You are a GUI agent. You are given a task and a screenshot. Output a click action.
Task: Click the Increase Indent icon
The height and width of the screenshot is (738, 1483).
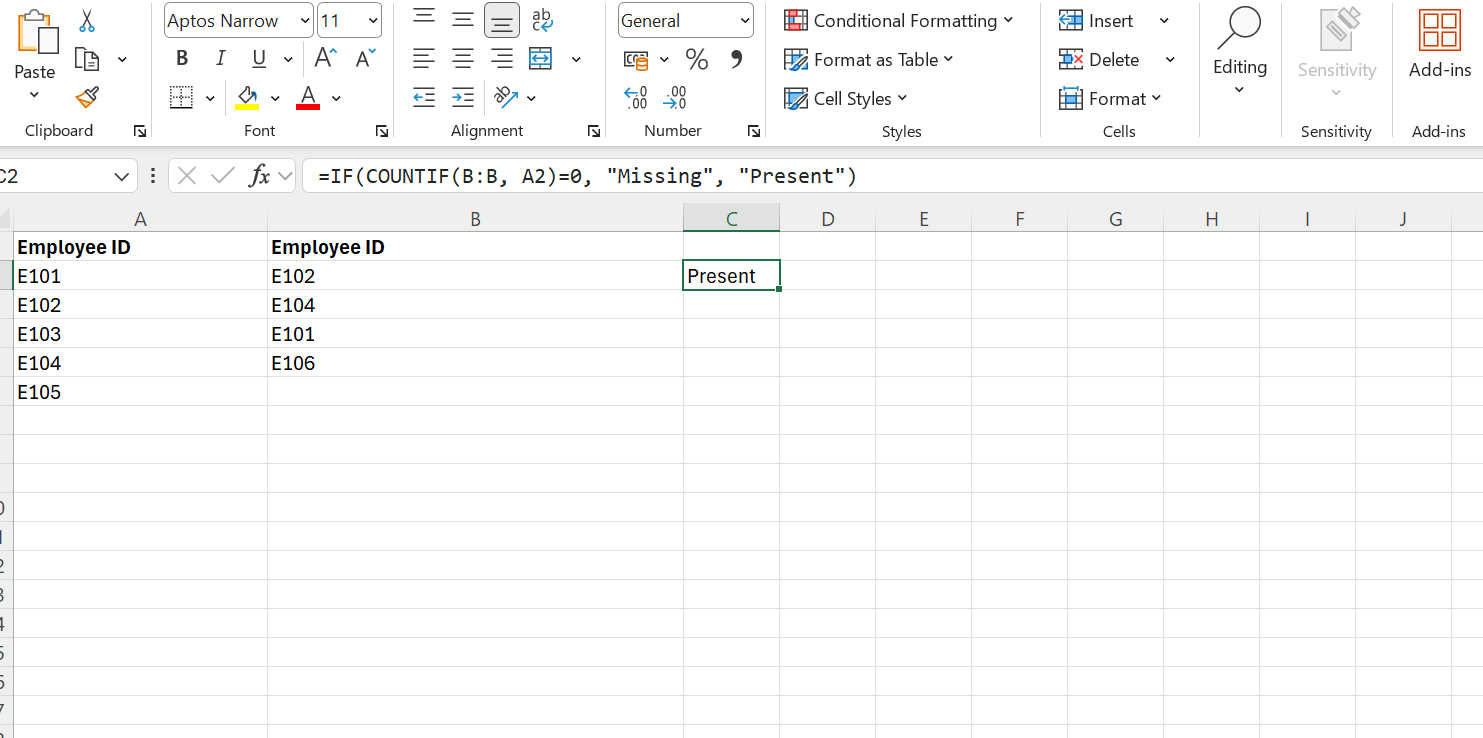[x=463, y=98]
